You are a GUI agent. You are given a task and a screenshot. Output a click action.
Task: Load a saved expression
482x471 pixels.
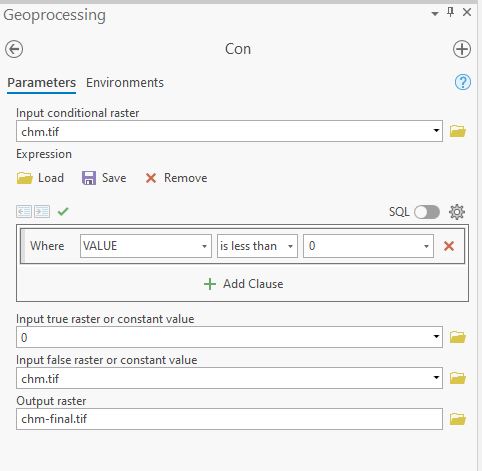click(40, 178)
